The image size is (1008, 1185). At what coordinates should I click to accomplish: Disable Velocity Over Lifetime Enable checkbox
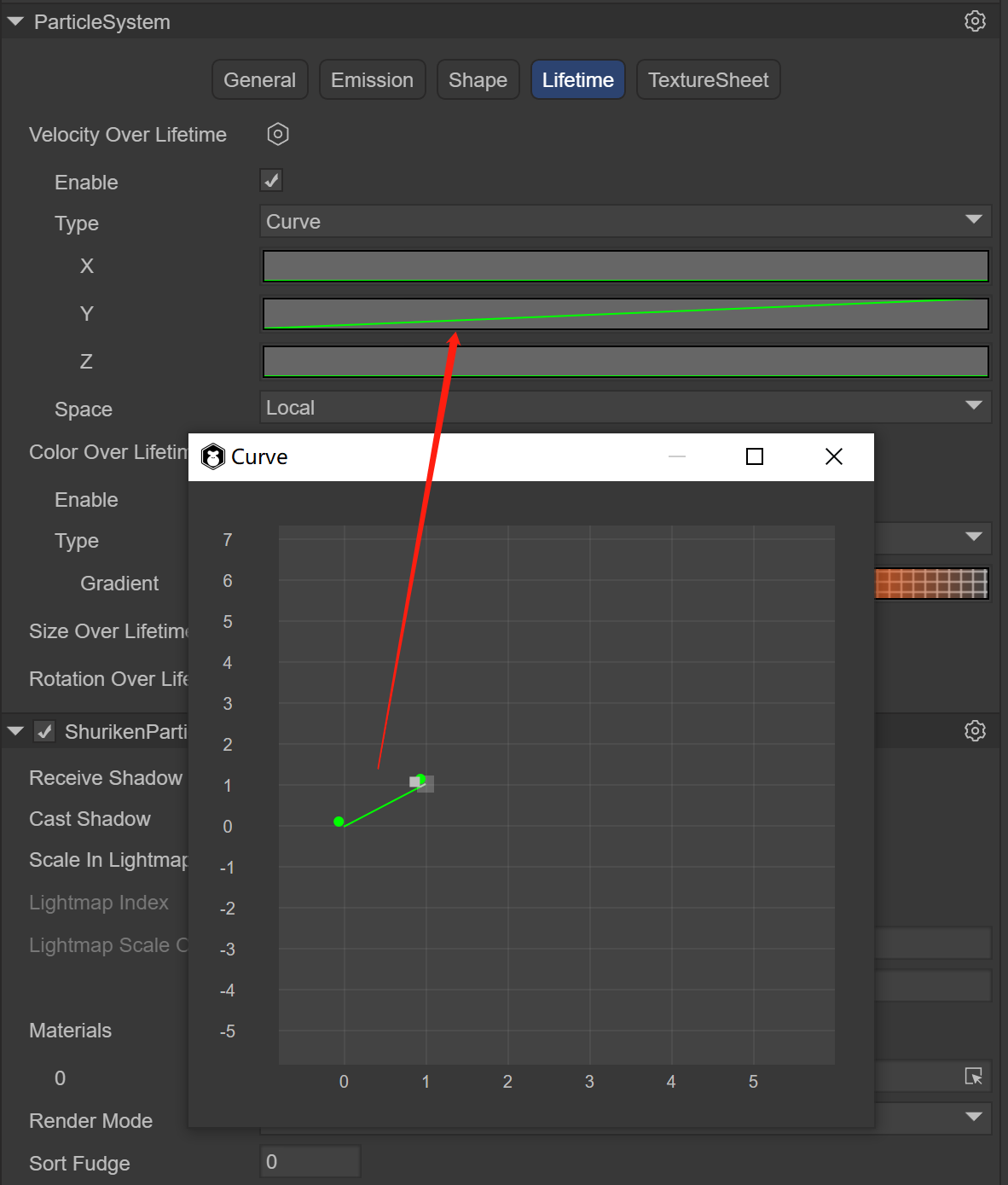tap(271, 181)
